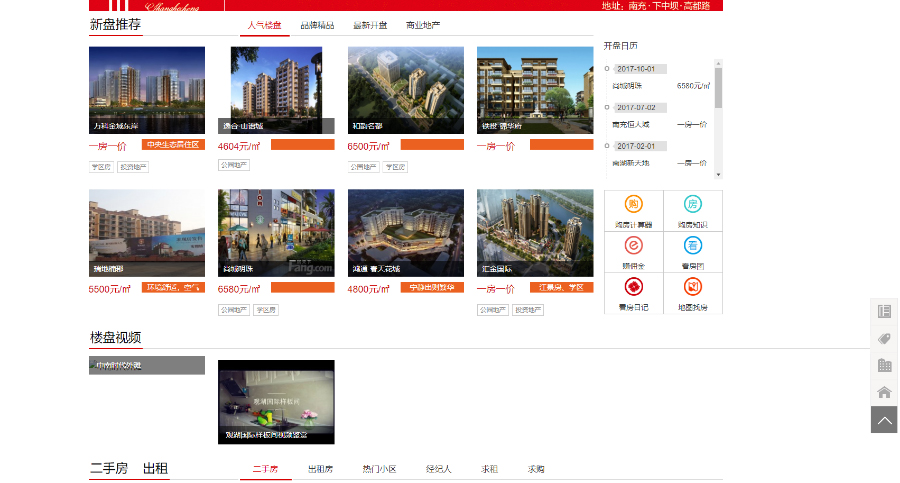Click down arrow of opening calendar list
Screen dimensions: 900x483
tap(718, 175)
